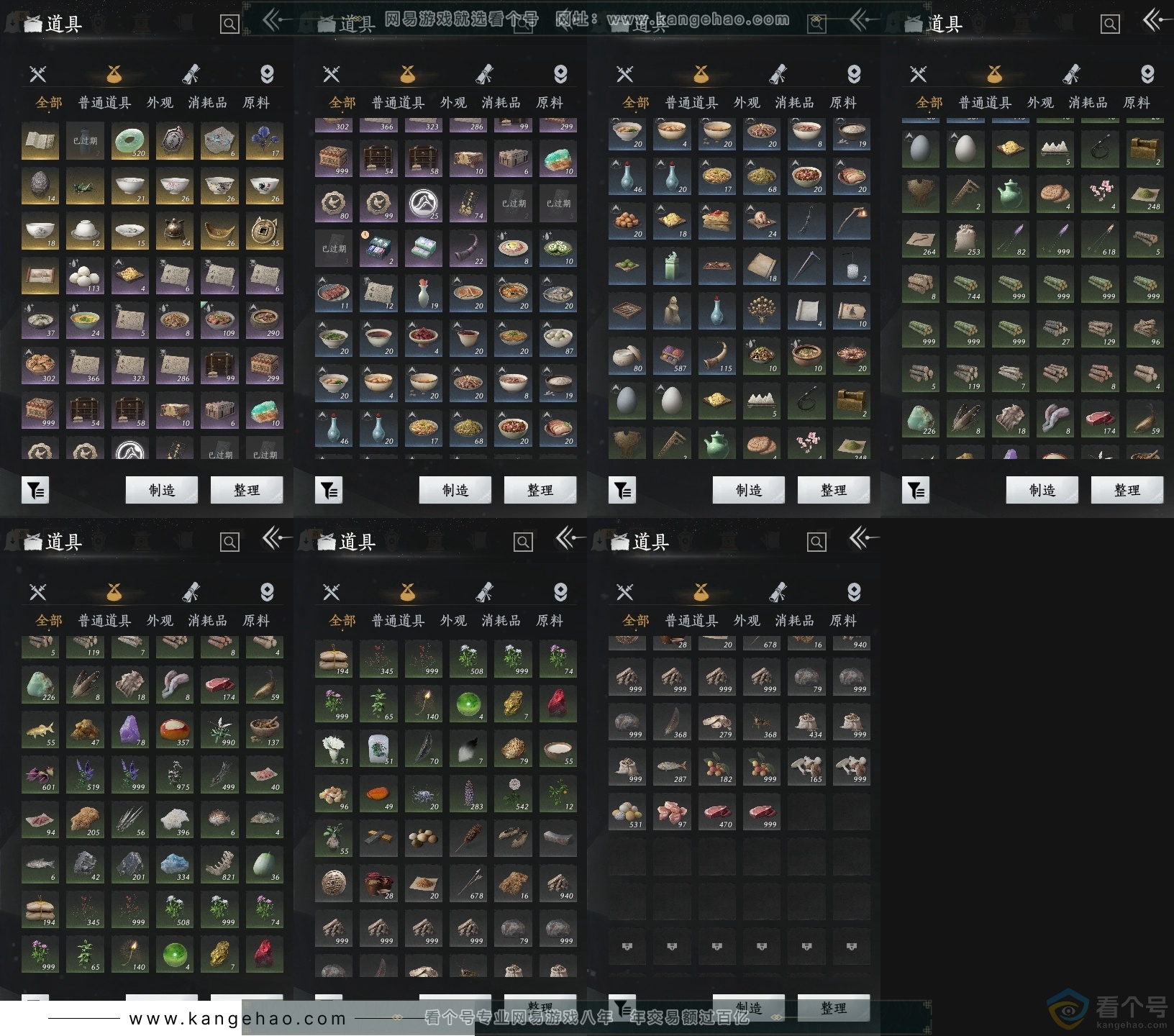Click 整理 button in second top panel

click(x=540, y=490)
